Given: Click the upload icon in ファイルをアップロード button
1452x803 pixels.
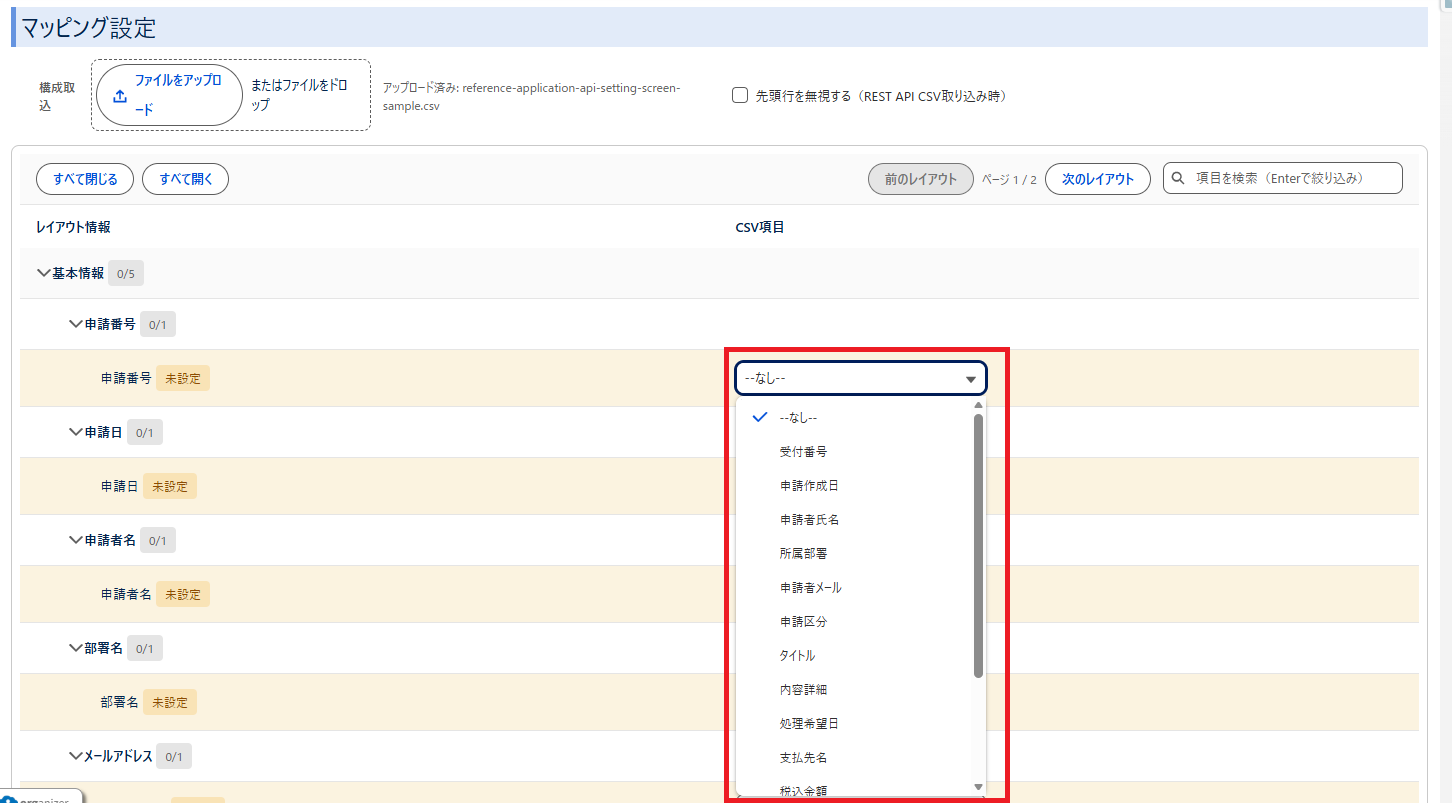Looking at the screenshot, I should tap(120, 96).
